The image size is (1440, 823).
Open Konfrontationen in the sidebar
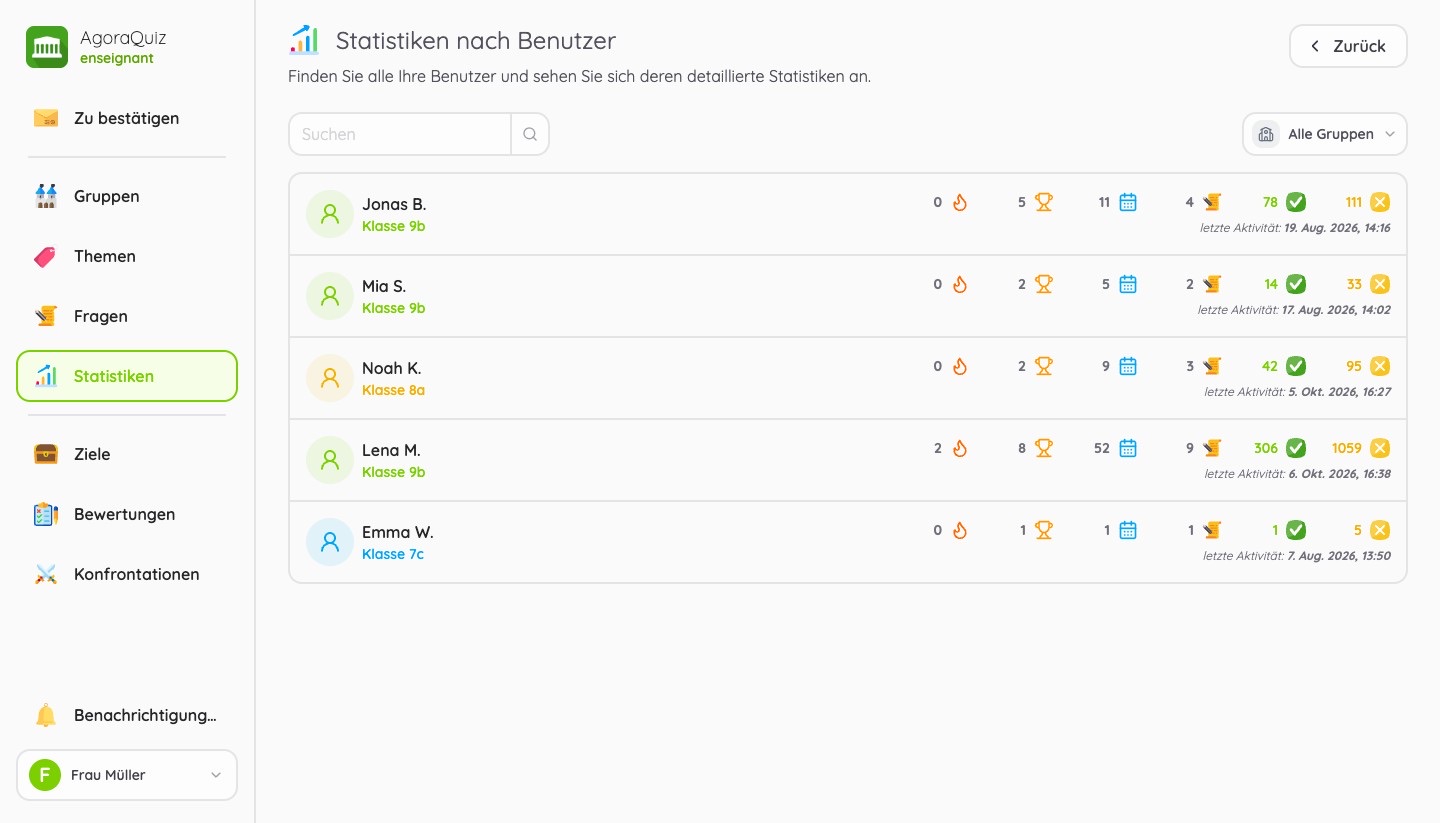click(127, 574)
